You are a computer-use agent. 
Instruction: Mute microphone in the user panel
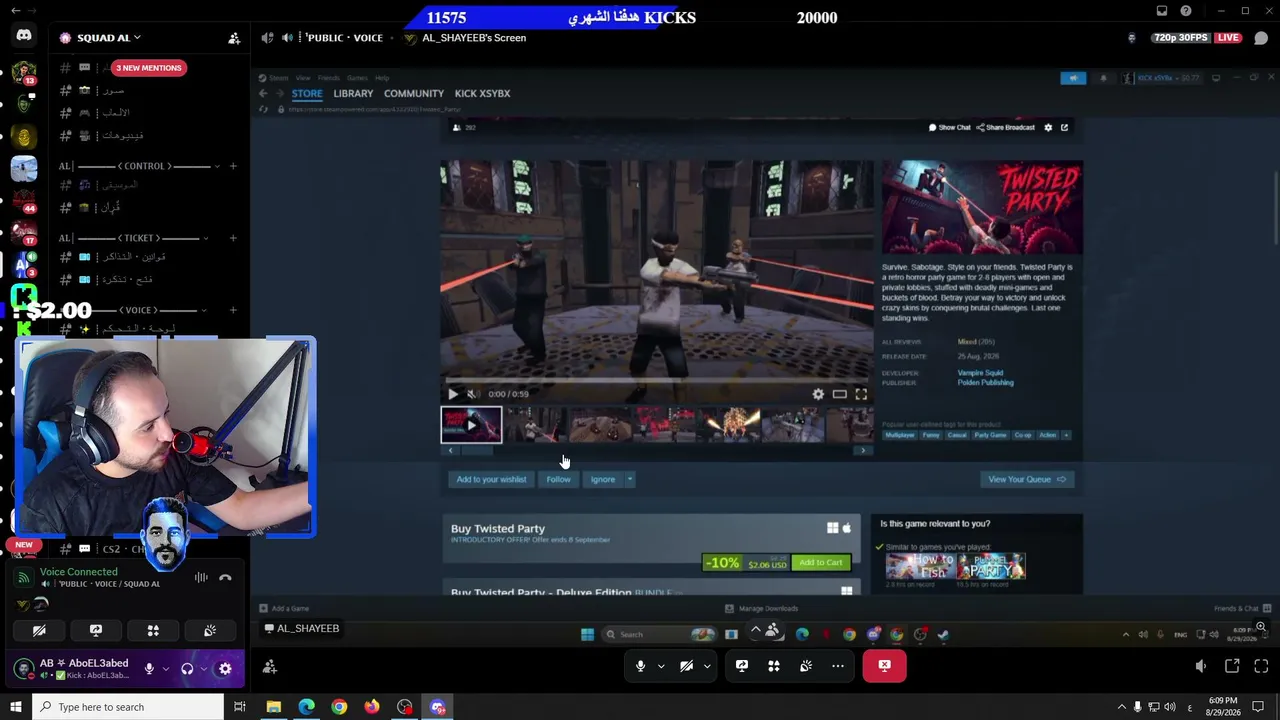tap(149, 669)
